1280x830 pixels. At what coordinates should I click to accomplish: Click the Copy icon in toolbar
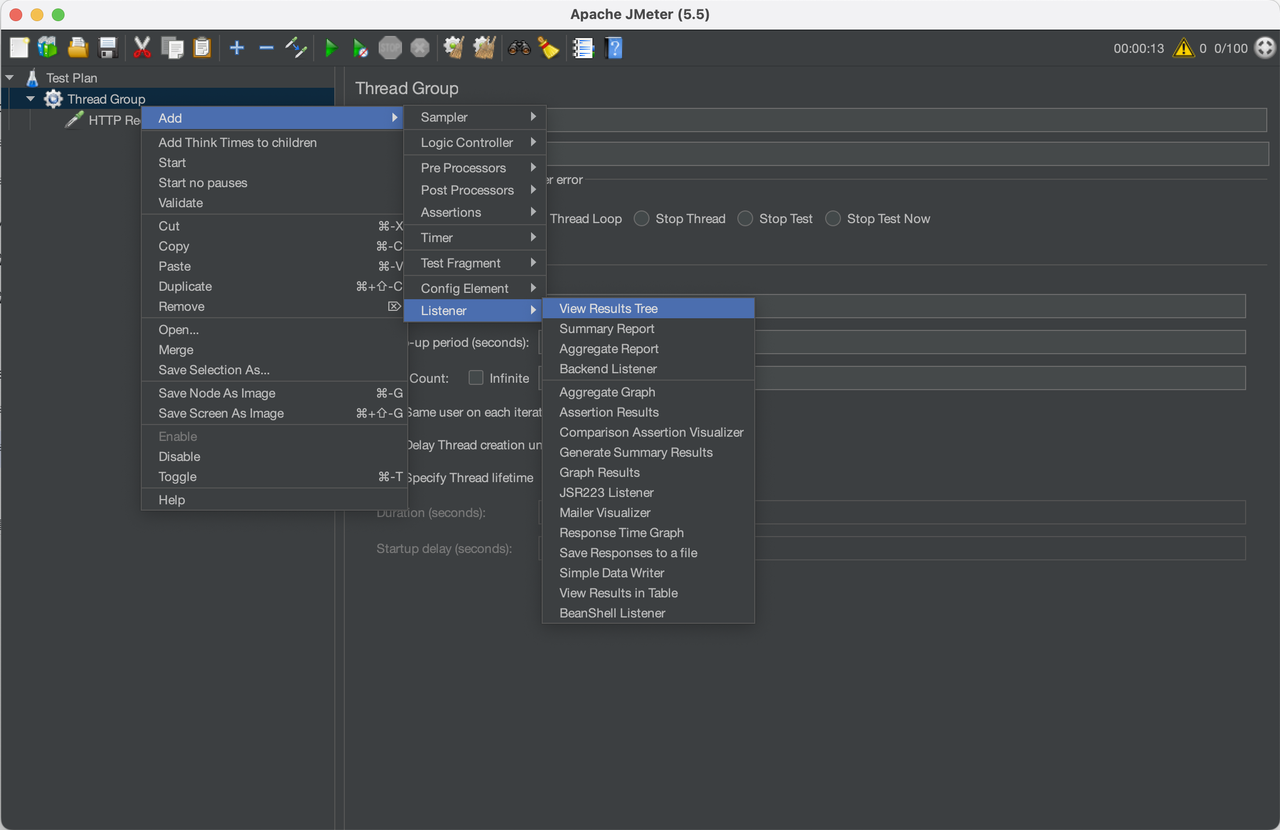(x=172, y=47)
